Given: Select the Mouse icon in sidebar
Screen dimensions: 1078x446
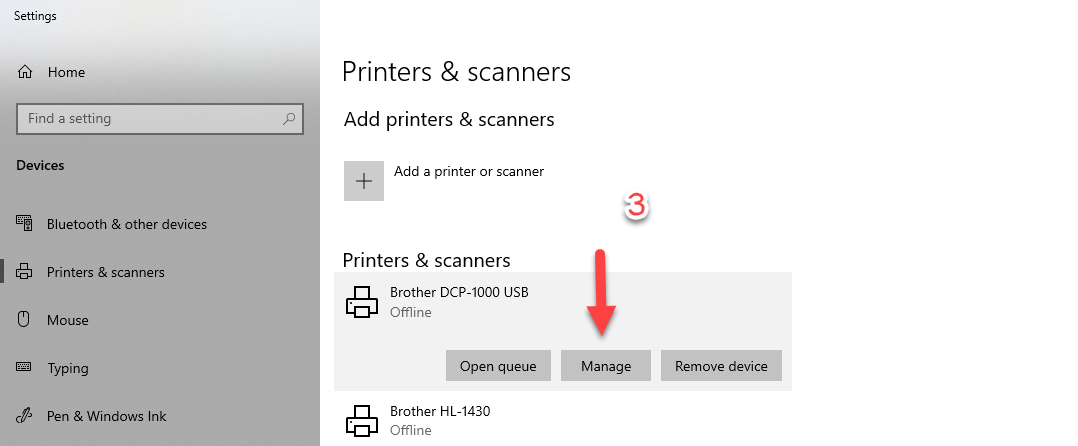Looking at the screenshot, I should 24,320.
